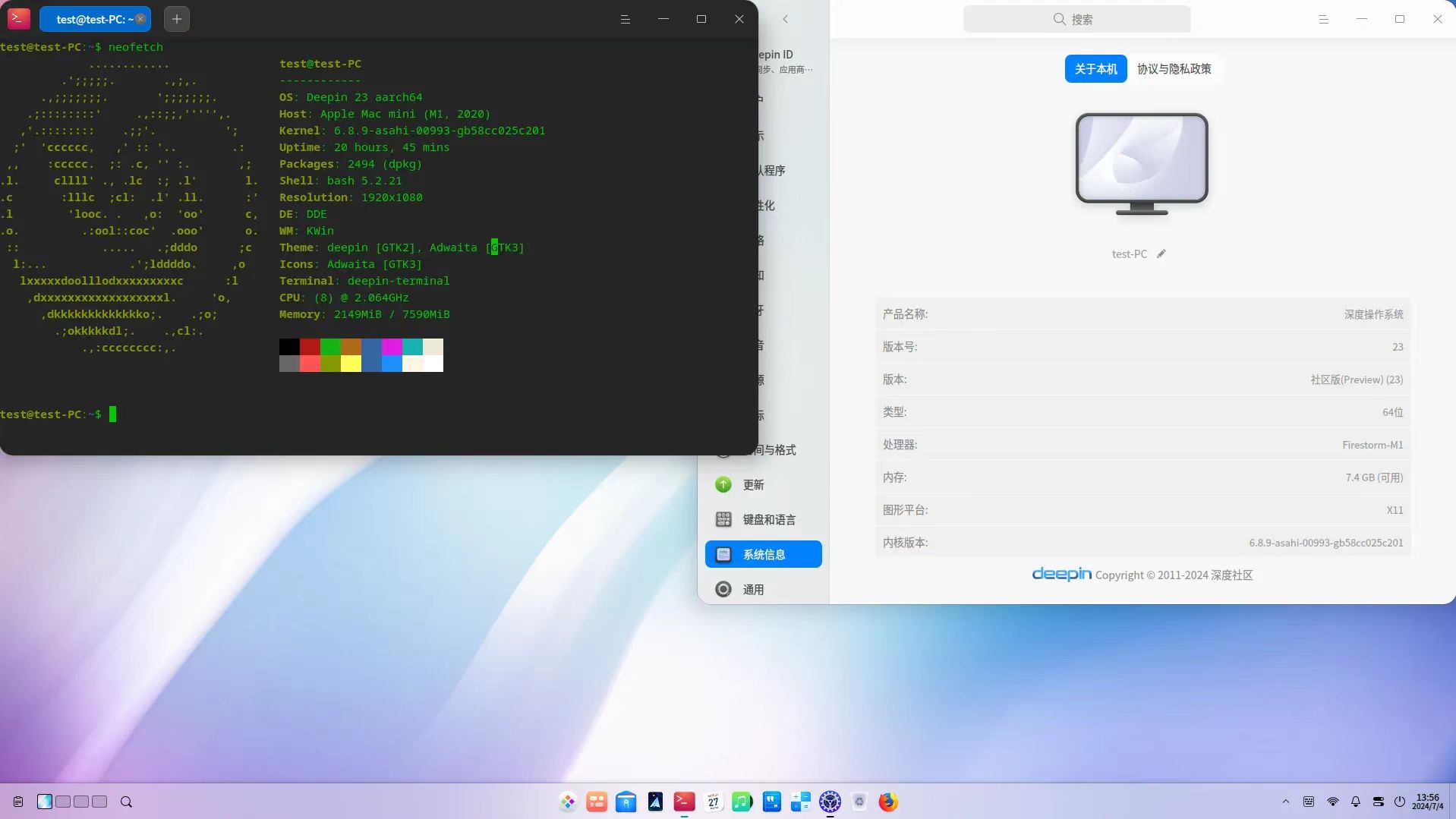Image resolution: width=1456 pixels, height=819 pixels.
Task: Switch to the 协议与隐私政策 tab
Action: (1174, 68)
